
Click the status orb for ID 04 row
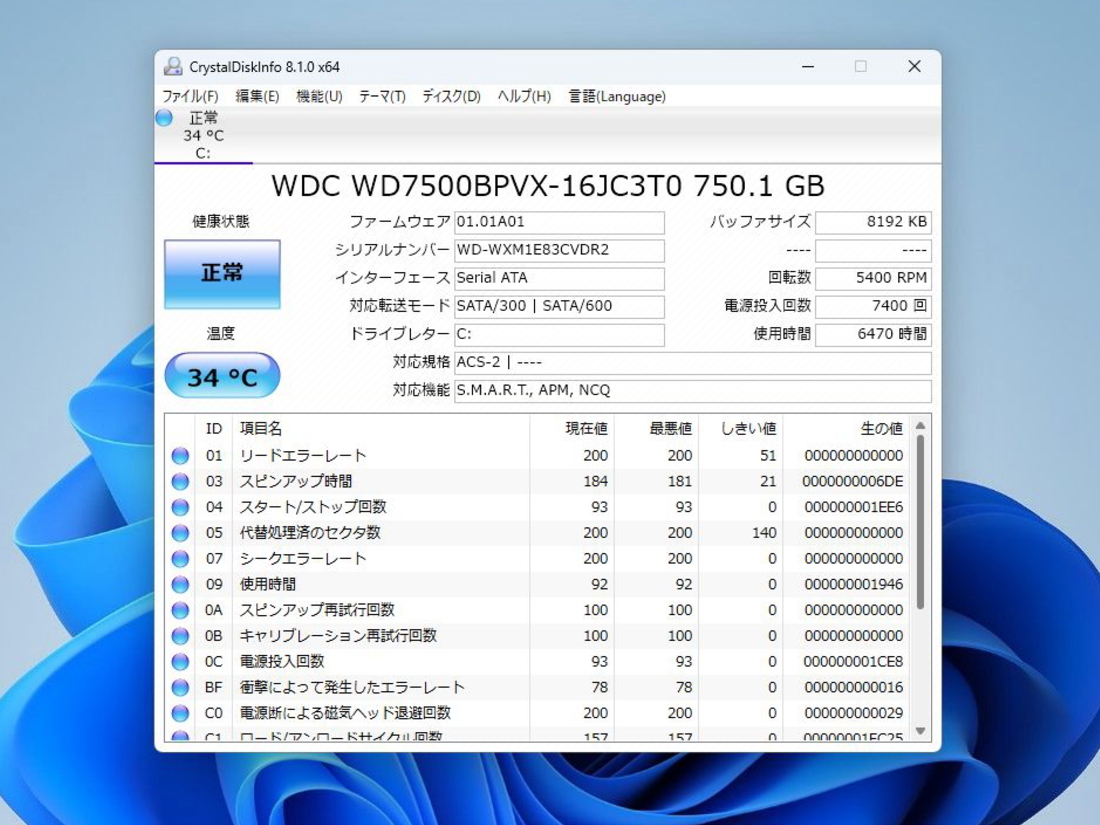(x=180, y=507)
